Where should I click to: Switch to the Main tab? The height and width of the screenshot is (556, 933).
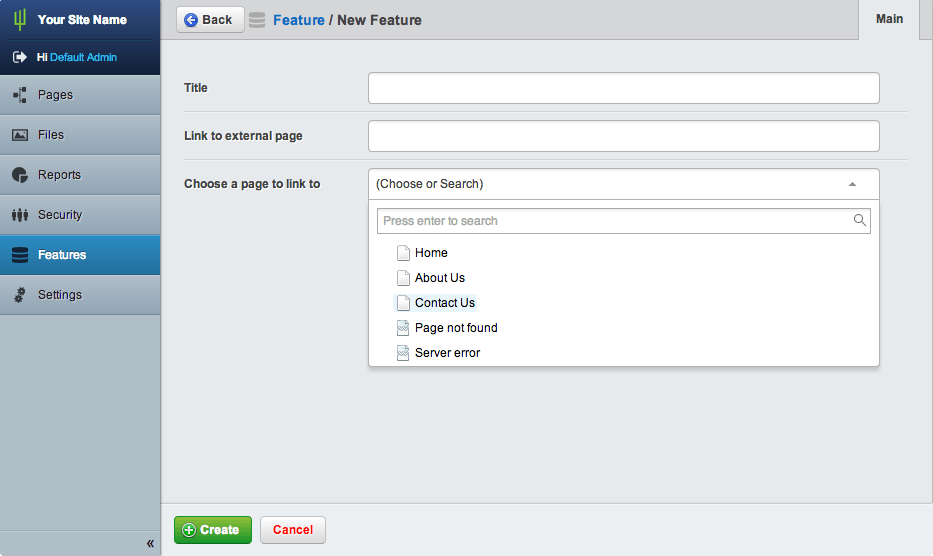pyautogui.click(x=889, y=19)
